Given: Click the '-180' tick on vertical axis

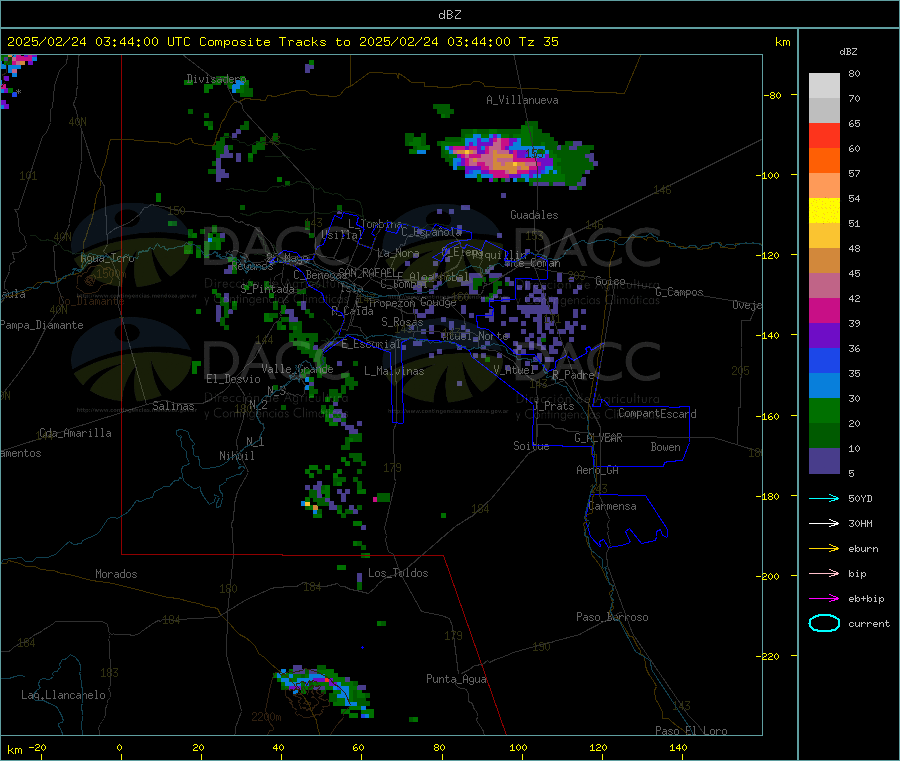Looking at the screenshot, I should (x=770, y=496).
